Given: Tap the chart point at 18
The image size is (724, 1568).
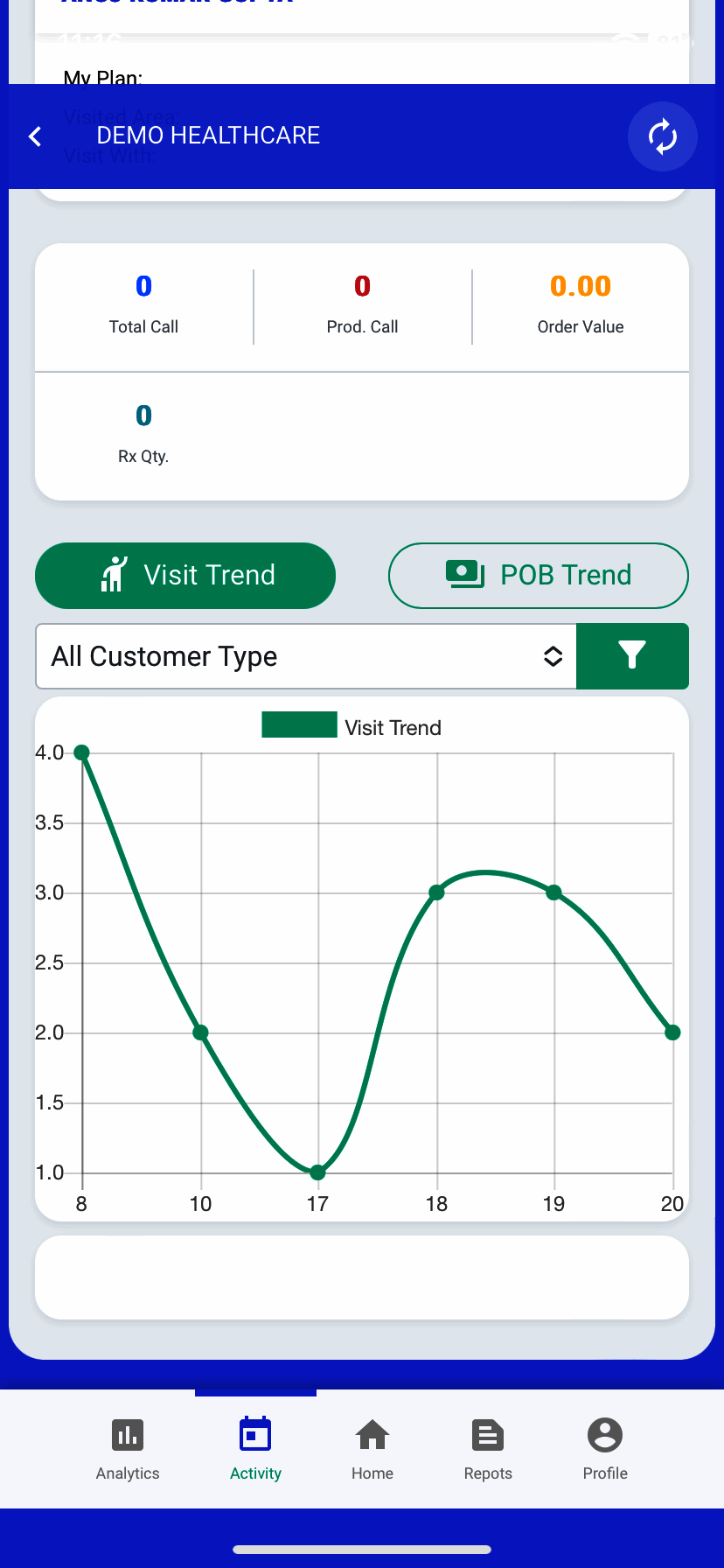Looking at the screenshot, I should 436,892.
